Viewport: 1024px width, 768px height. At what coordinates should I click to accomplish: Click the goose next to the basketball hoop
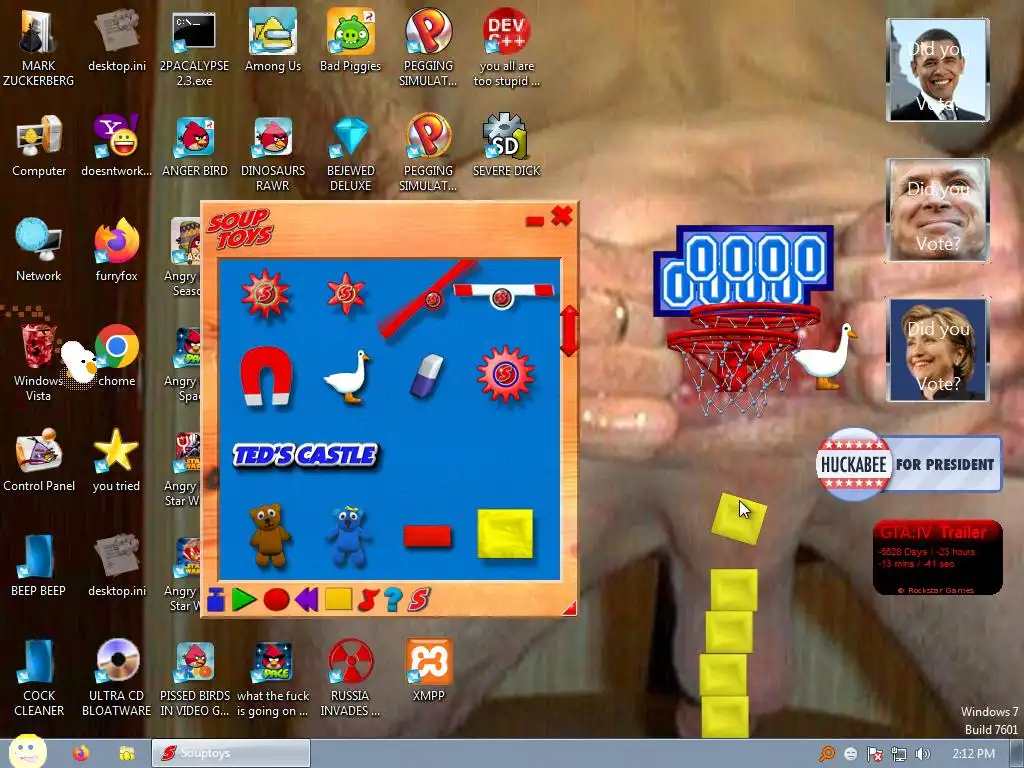(x=825, y=356)
